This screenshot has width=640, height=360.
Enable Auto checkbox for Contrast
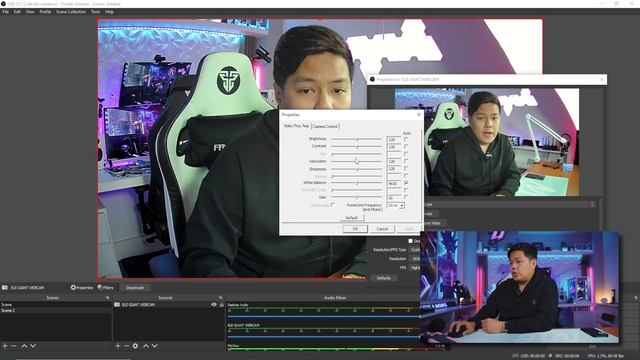tap(406, 146)
